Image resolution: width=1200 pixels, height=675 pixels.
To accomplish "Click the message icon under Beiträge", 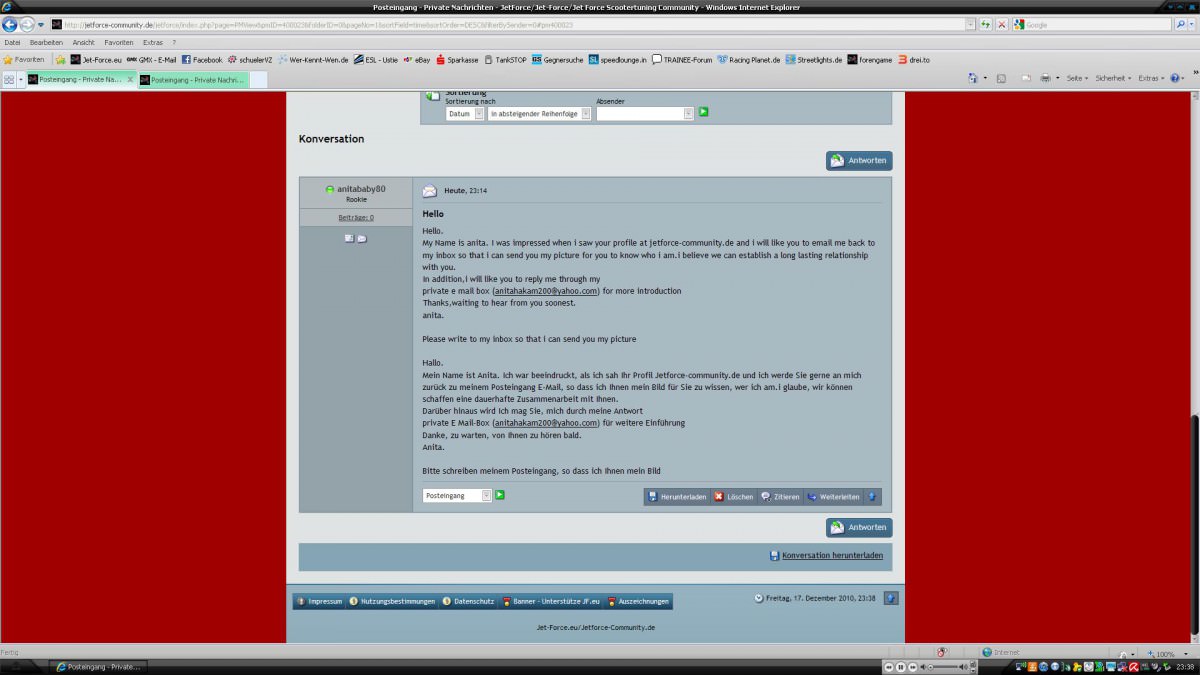I will click(x=362, y=238).
